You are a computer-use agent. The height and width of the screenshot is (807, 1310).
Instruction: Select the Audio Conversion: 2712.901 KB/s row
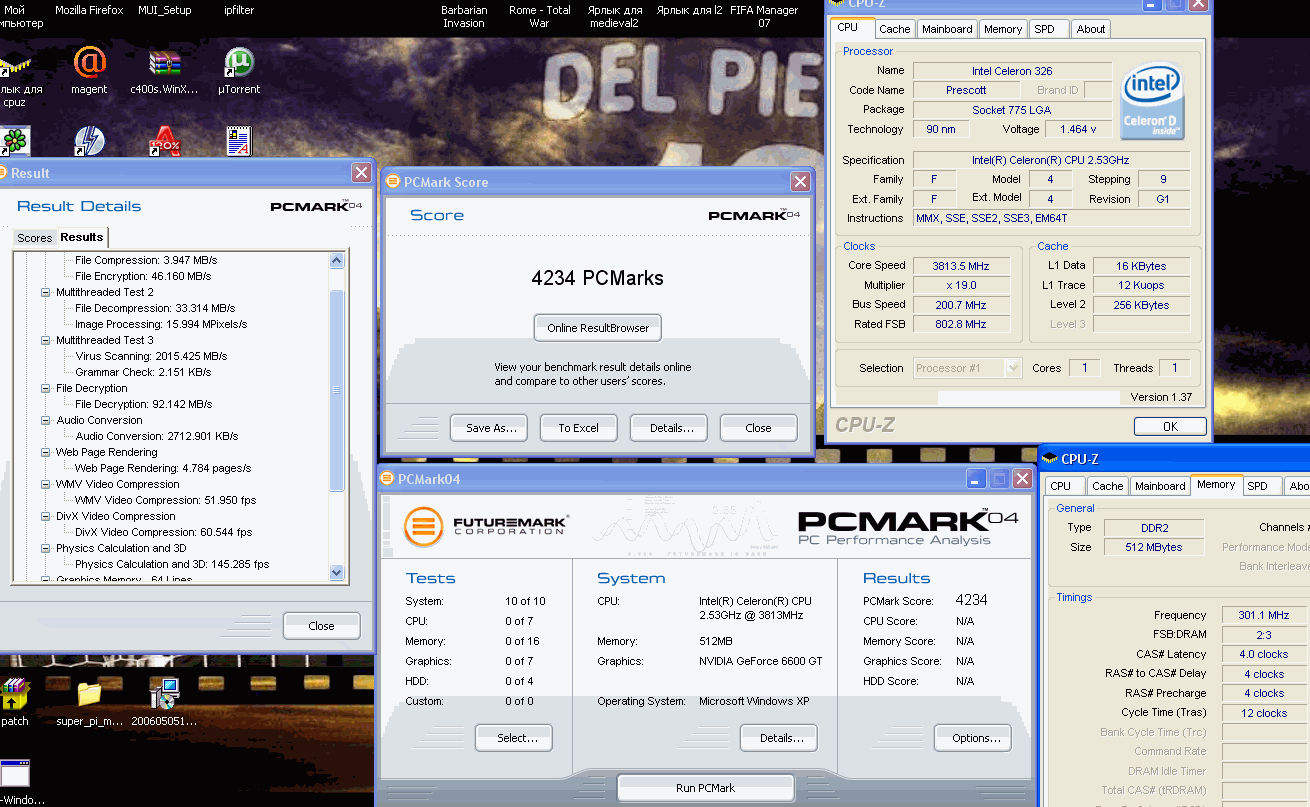(157, 436)
